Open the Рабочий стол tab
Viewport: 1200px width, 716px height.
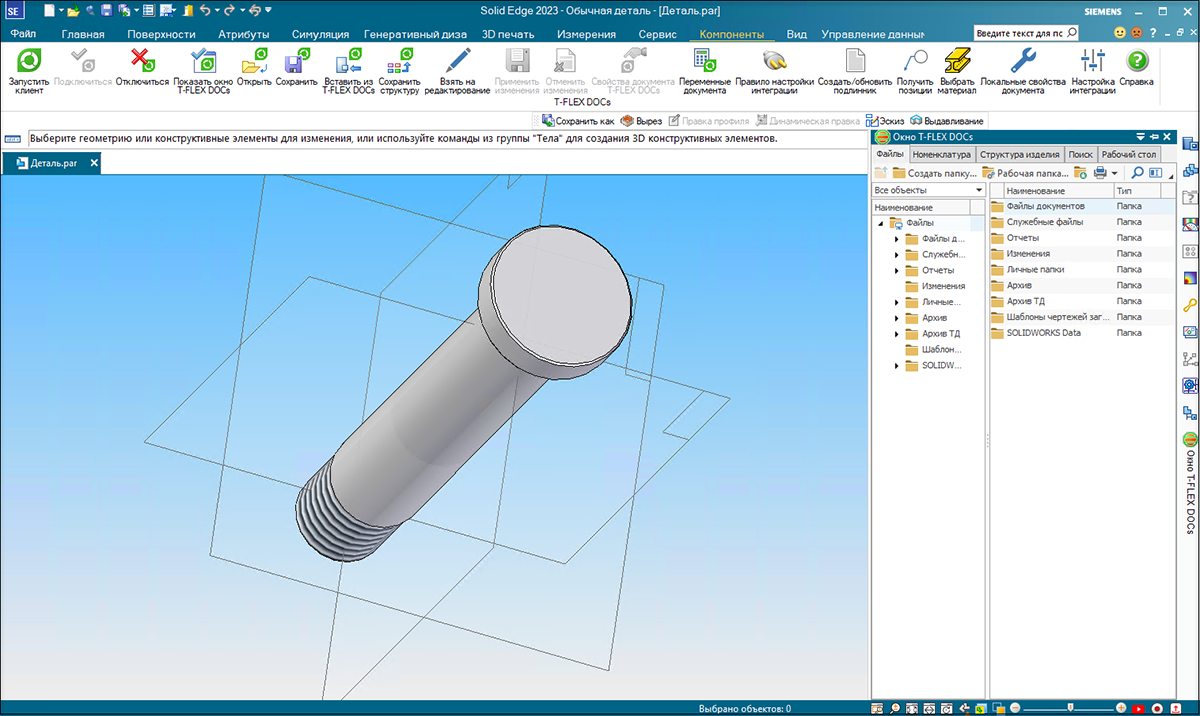point(1129,155)
